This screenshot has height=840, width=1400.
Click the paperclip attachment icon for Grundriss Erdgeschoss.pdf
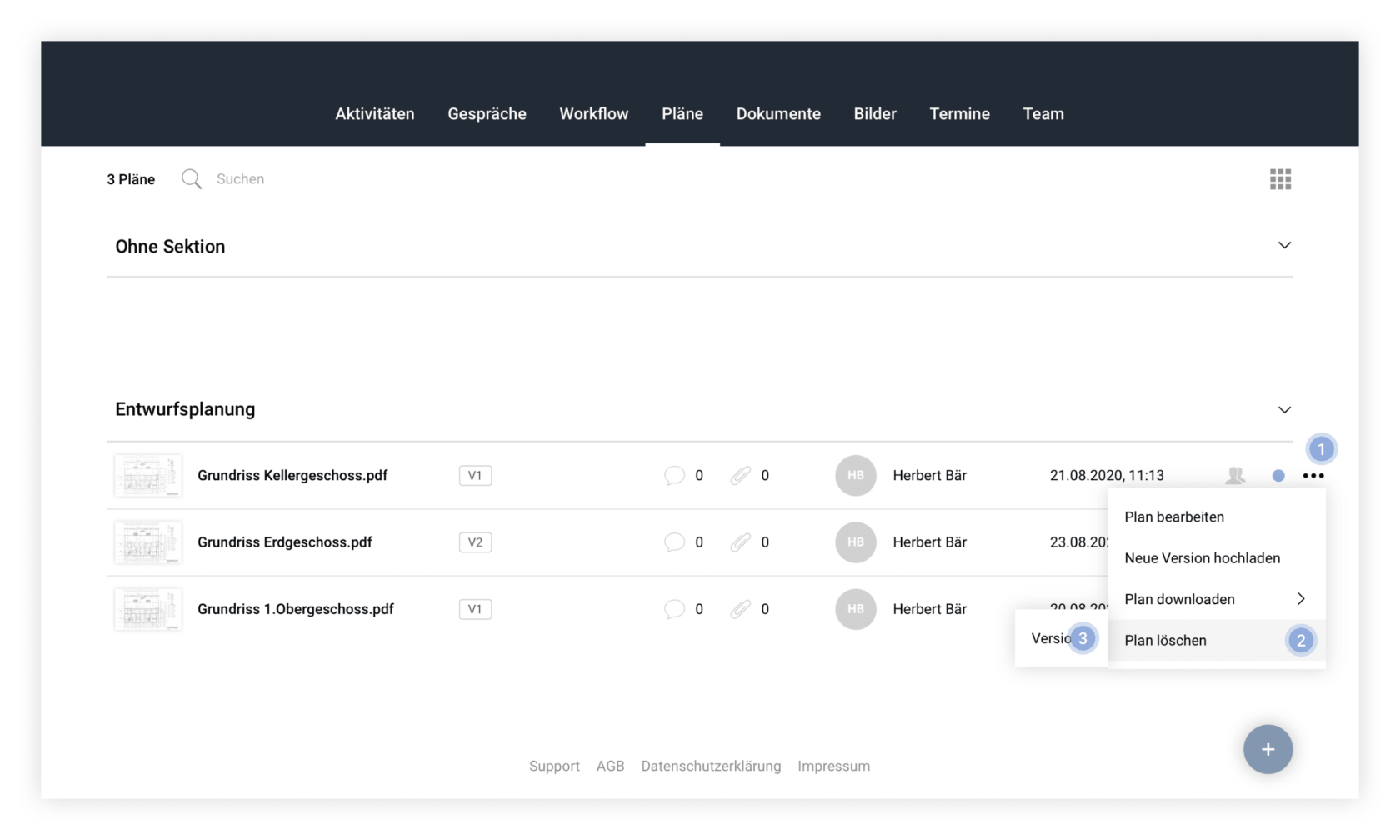click(740, 542)
